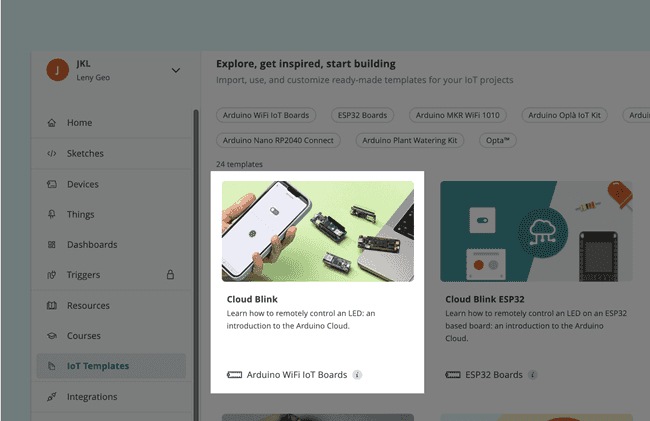Click the Devices icon in sidebar

click(x=51, y=184)
